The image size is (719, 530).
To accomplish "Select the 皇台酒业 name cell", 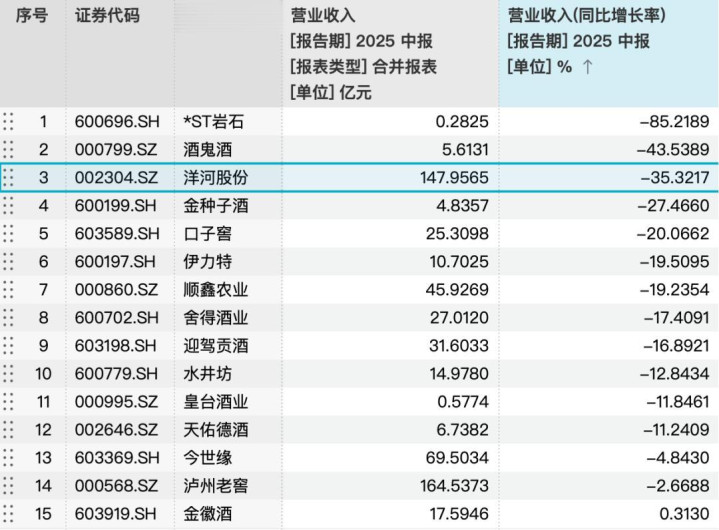I will pyautogui.click(x=216, y=402).
